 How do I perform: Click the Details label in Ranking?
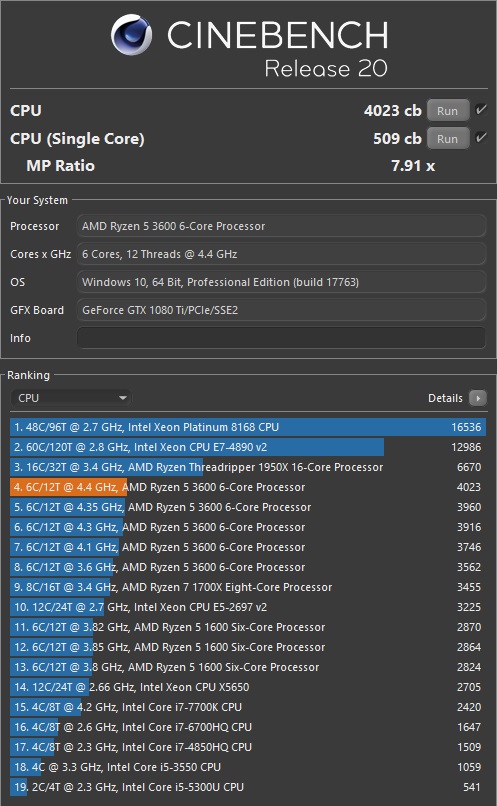click(445, 398)
